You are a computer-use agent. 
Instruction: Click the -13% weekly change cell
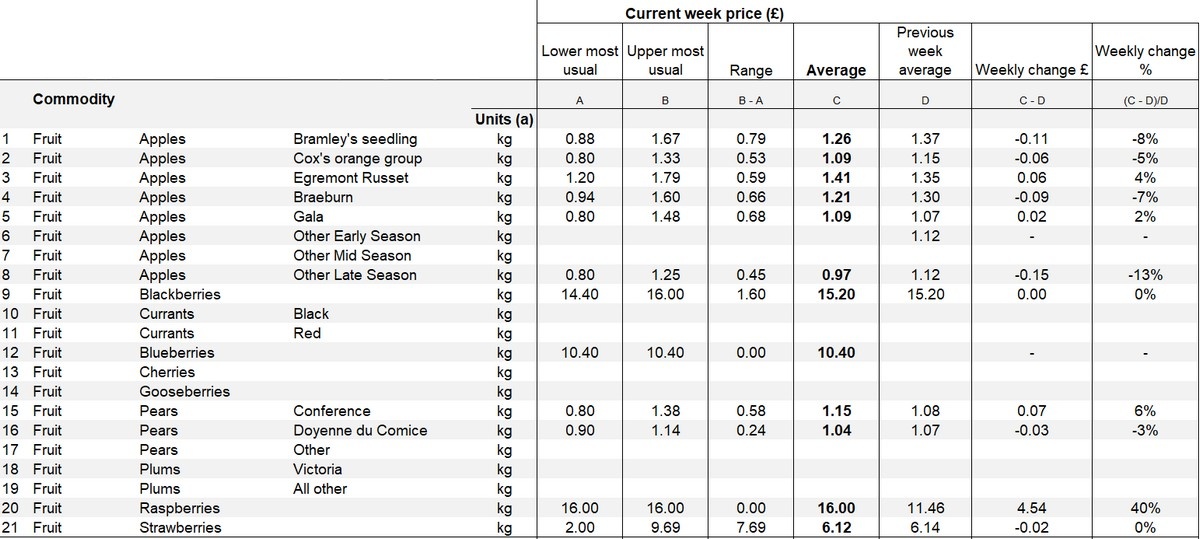[x=1145, y=275]
